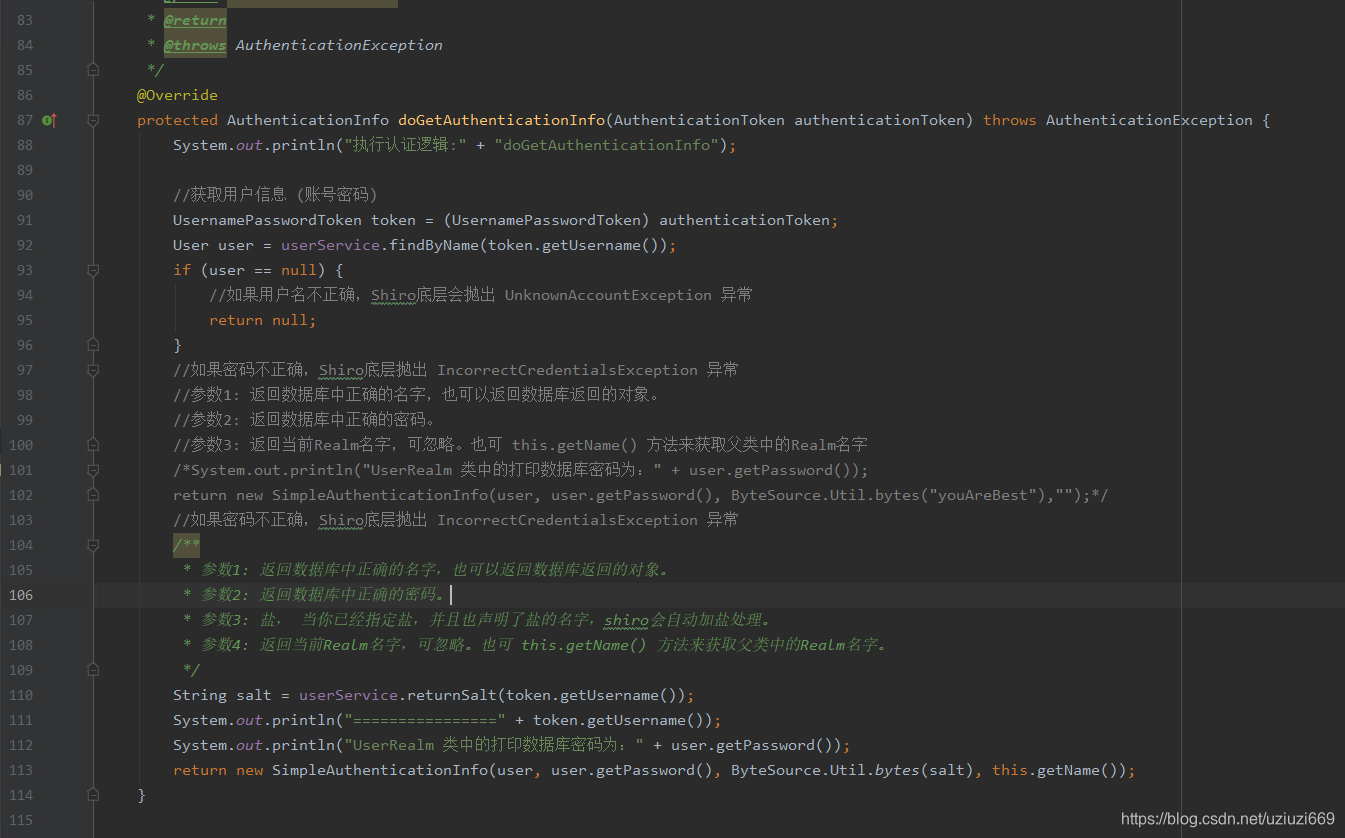Click line number 115 in the gutter

pyautogui.click(x=21, y=820)
